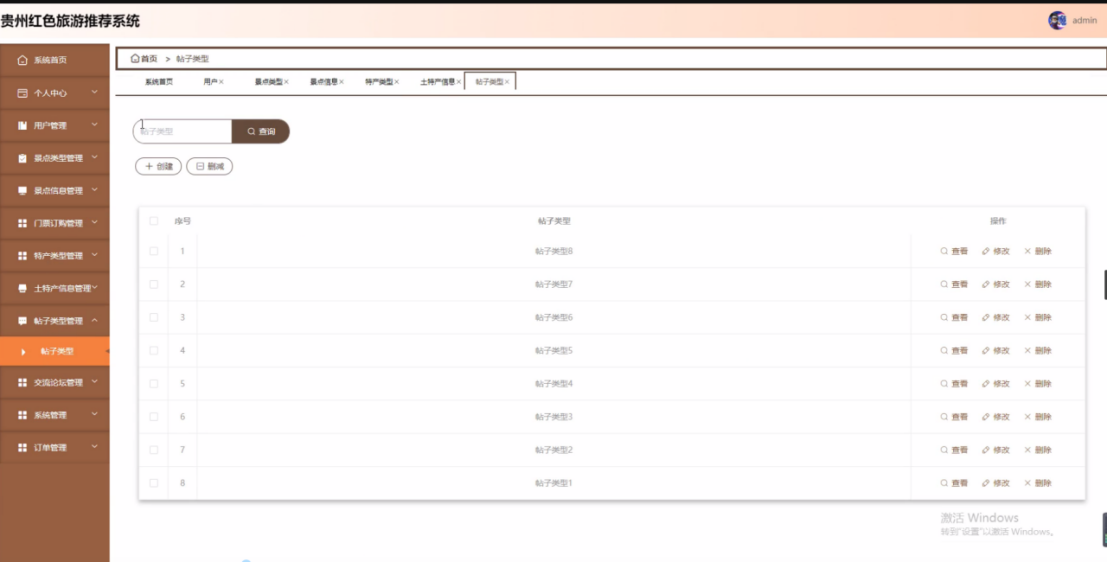Tick the checkbox for row 帖子类型7
This screenshot has height=562, width=1108.
coord(154,284)
